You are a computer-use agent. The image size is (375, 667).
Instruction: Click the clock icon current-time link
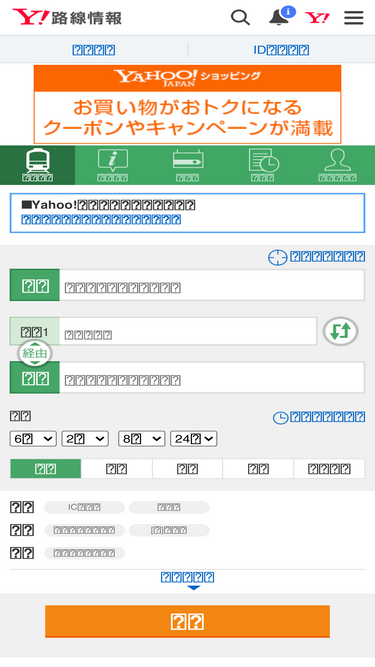[x=319, y=417]
